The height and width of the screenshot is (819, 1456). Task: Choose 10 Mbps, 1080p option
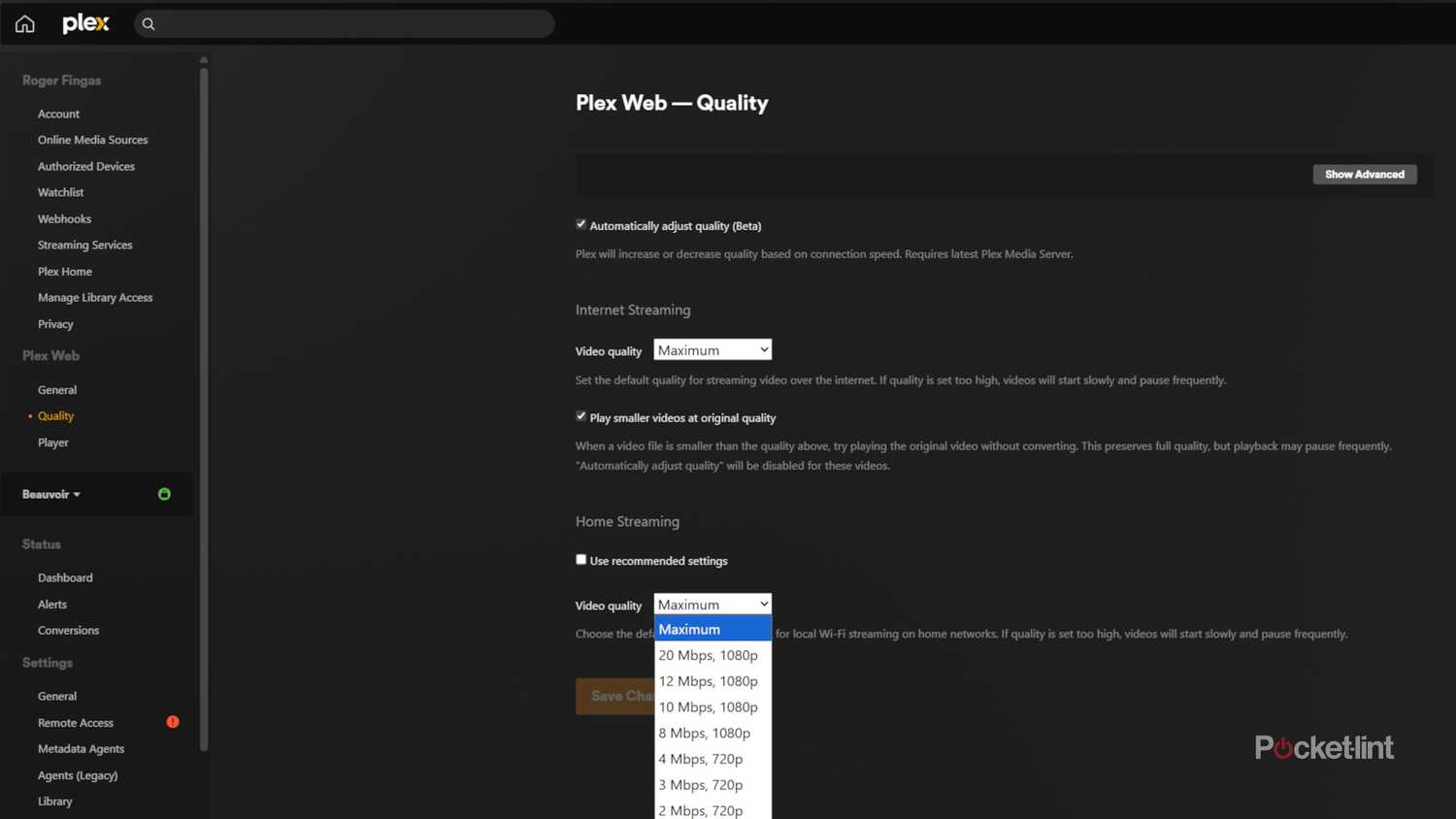tap(712, 706)
